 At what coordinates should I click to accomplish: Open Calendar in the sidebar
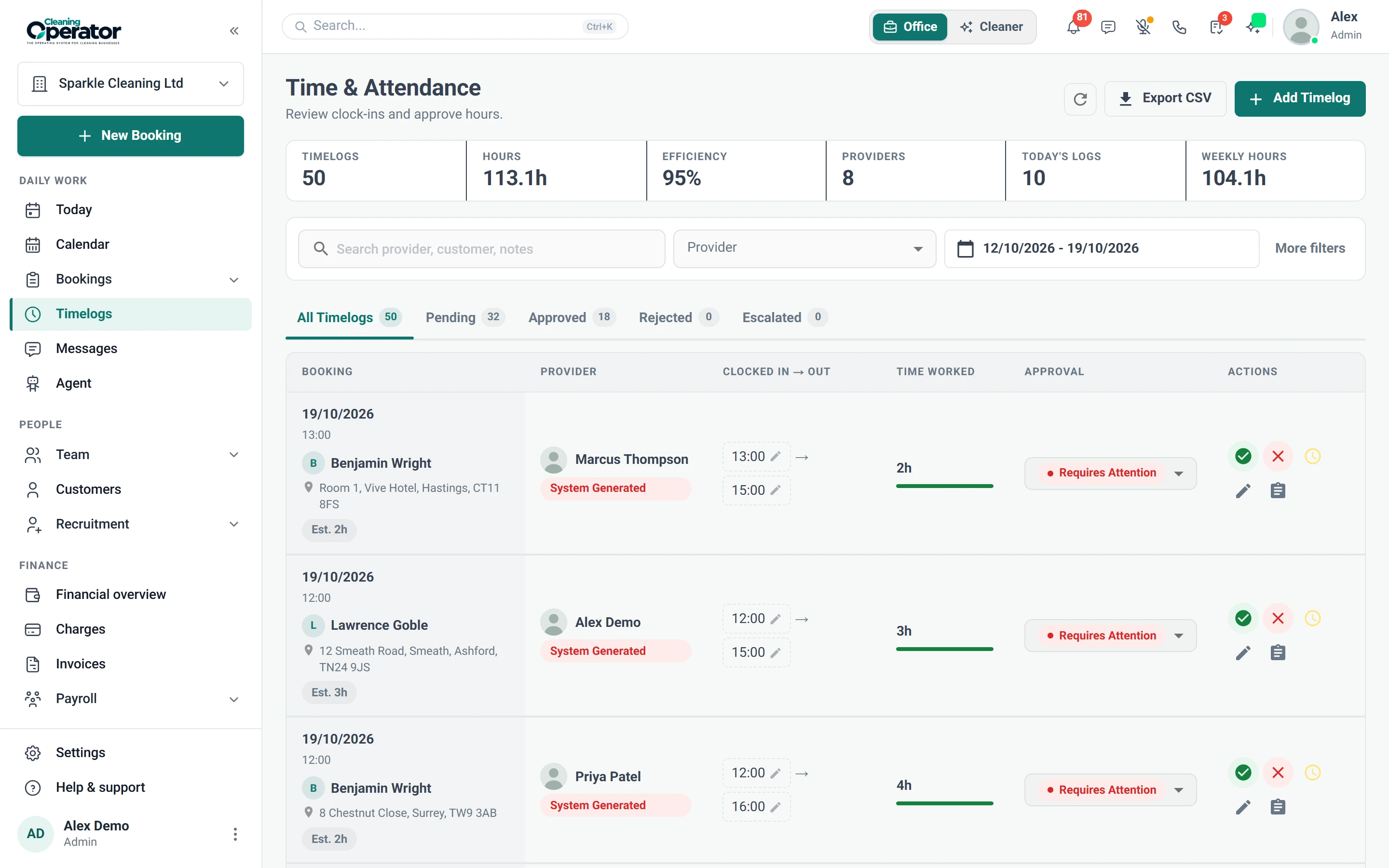pyautogui.click(x=131, y=244)
